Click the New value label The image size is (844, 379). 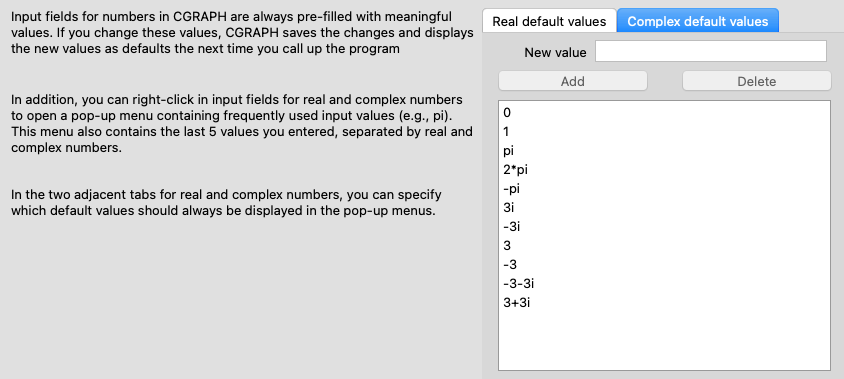(555, 52)
